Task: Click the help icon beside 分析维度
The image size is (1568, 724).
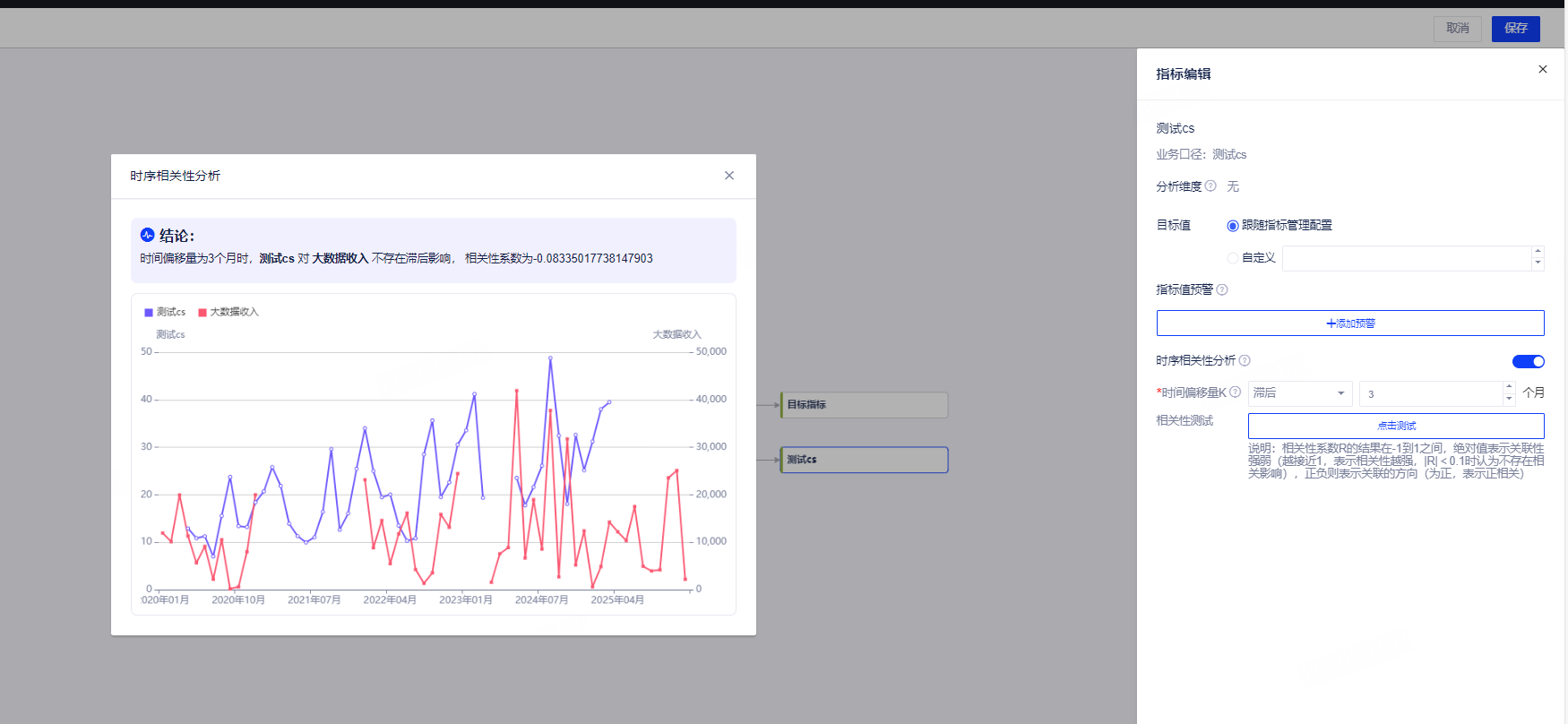Action: [1210, 186]
